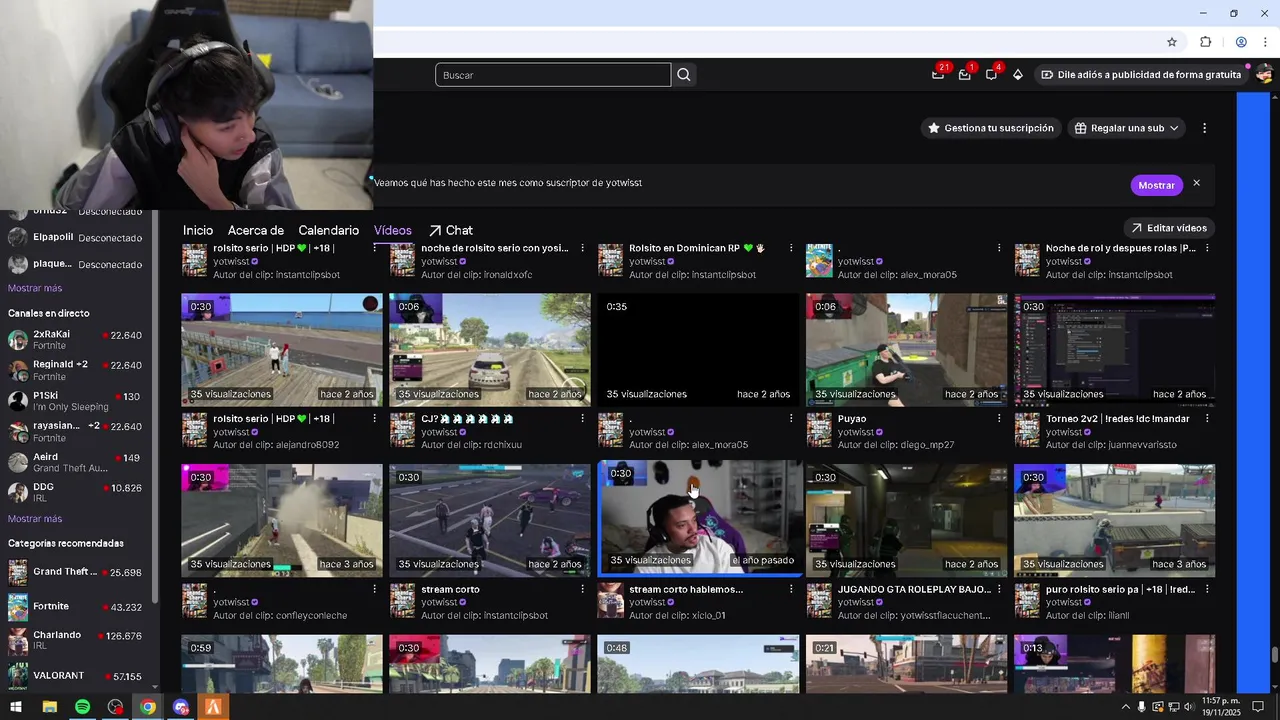This screenshot has height=720, width=1280.
Task: Open File Explorer from the taskbar
Action: click(x=49, y=707)
